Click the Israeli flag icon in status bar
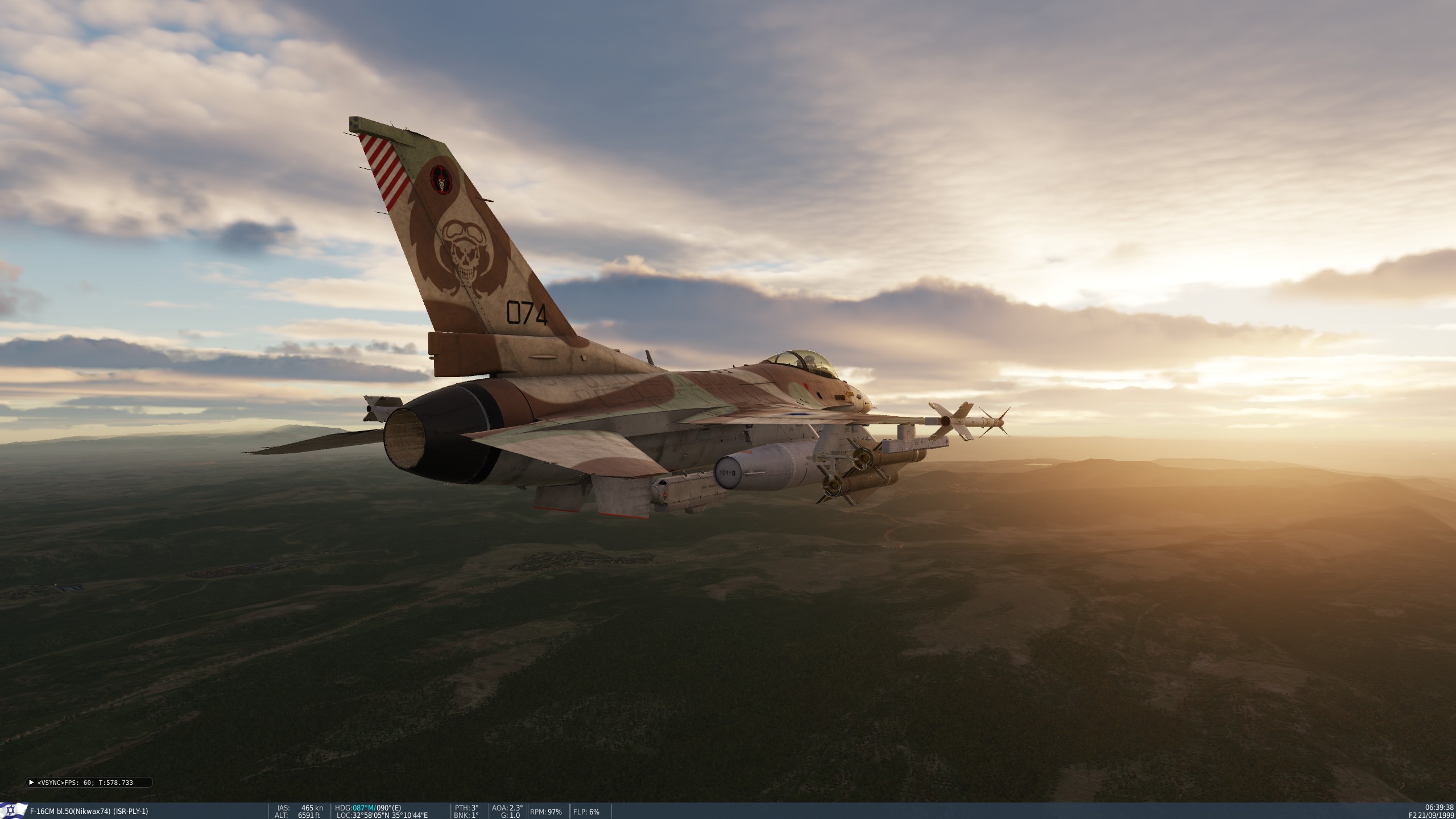Viewport: 1456px width, 819px height. pyautogui.click(x=14, y=811)
